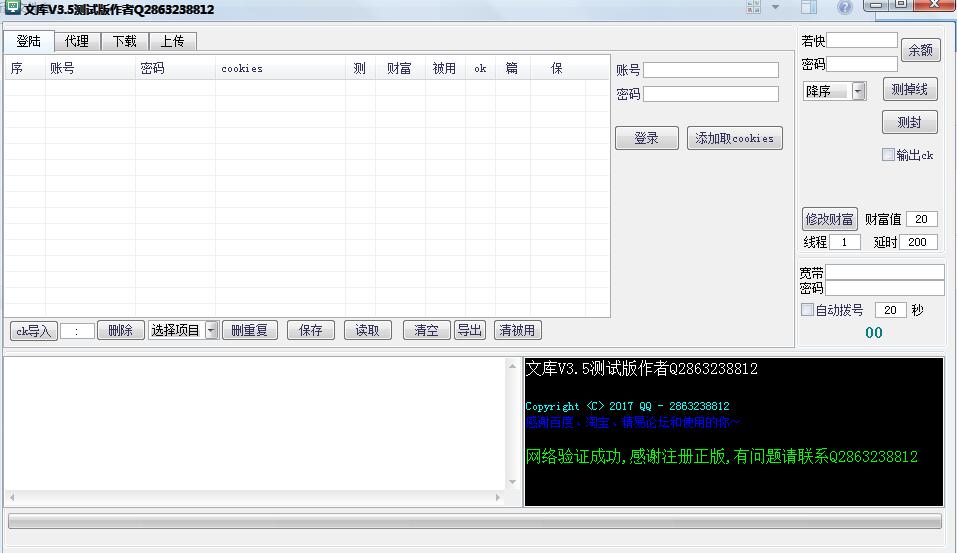Click the 余额 button

click(920, 49)
